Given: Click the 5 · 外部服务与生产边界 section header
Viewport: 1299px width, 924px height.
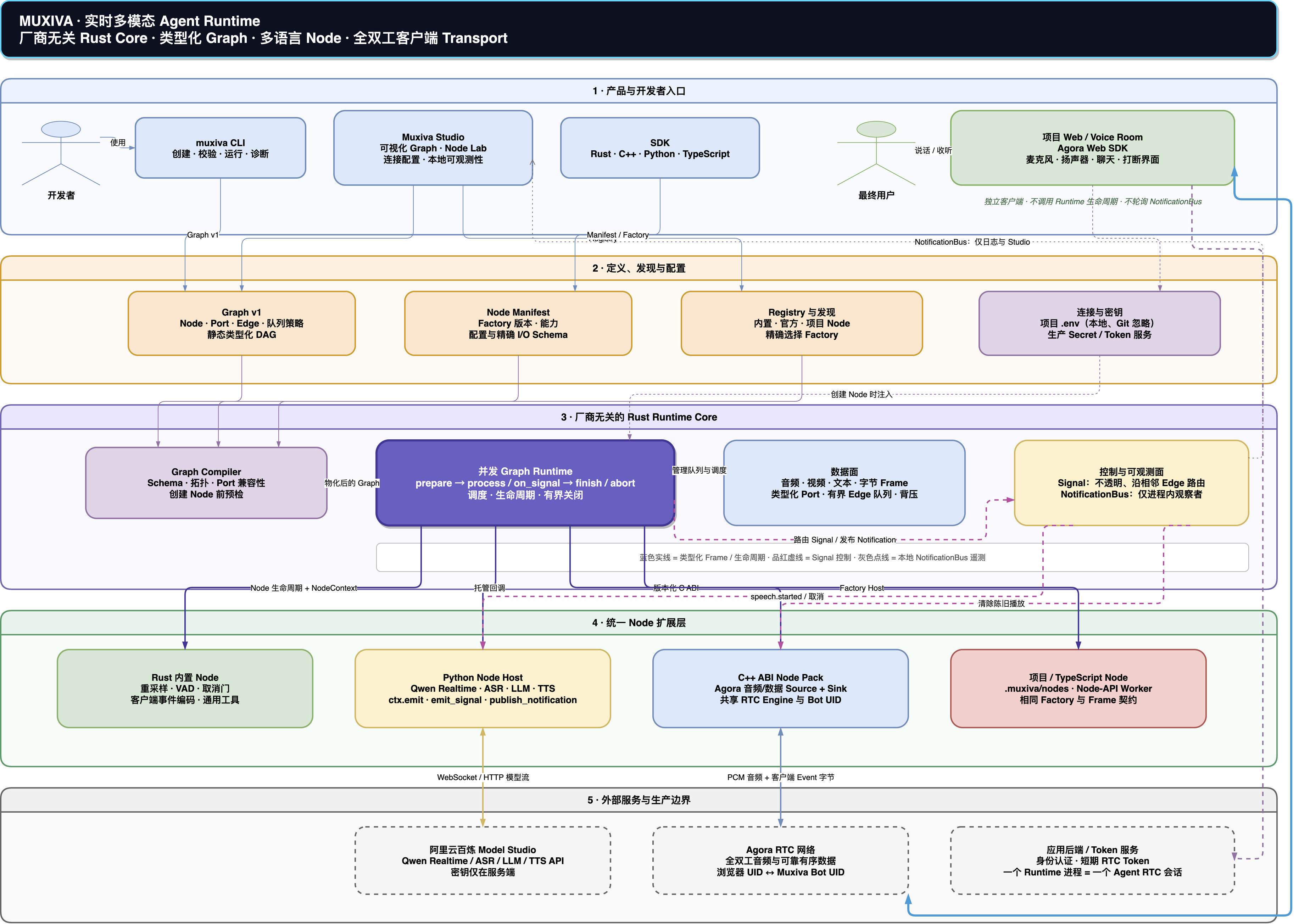Looking at the screenshot, I should (x=639, y=800).
